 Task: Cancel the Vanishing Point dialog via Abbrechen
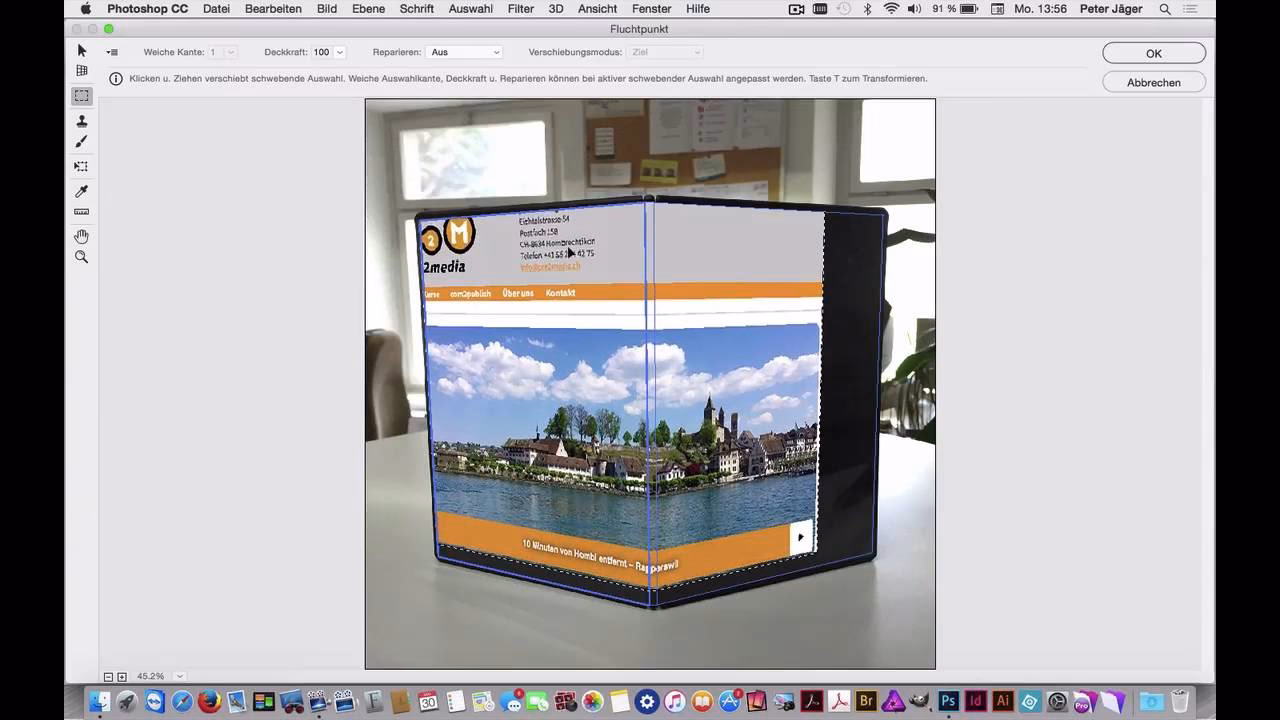1152,82
